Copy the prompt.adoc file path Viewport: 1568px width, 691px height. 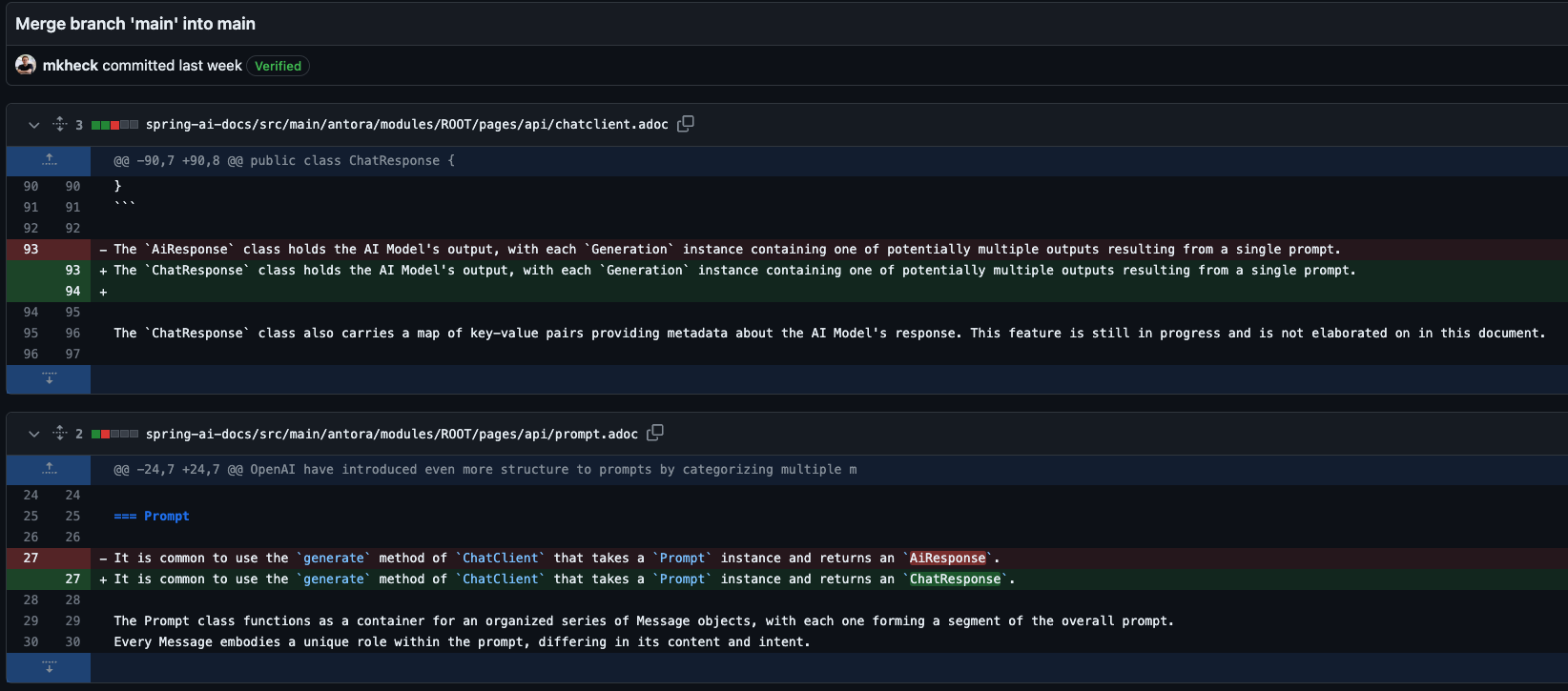(655, 433)
